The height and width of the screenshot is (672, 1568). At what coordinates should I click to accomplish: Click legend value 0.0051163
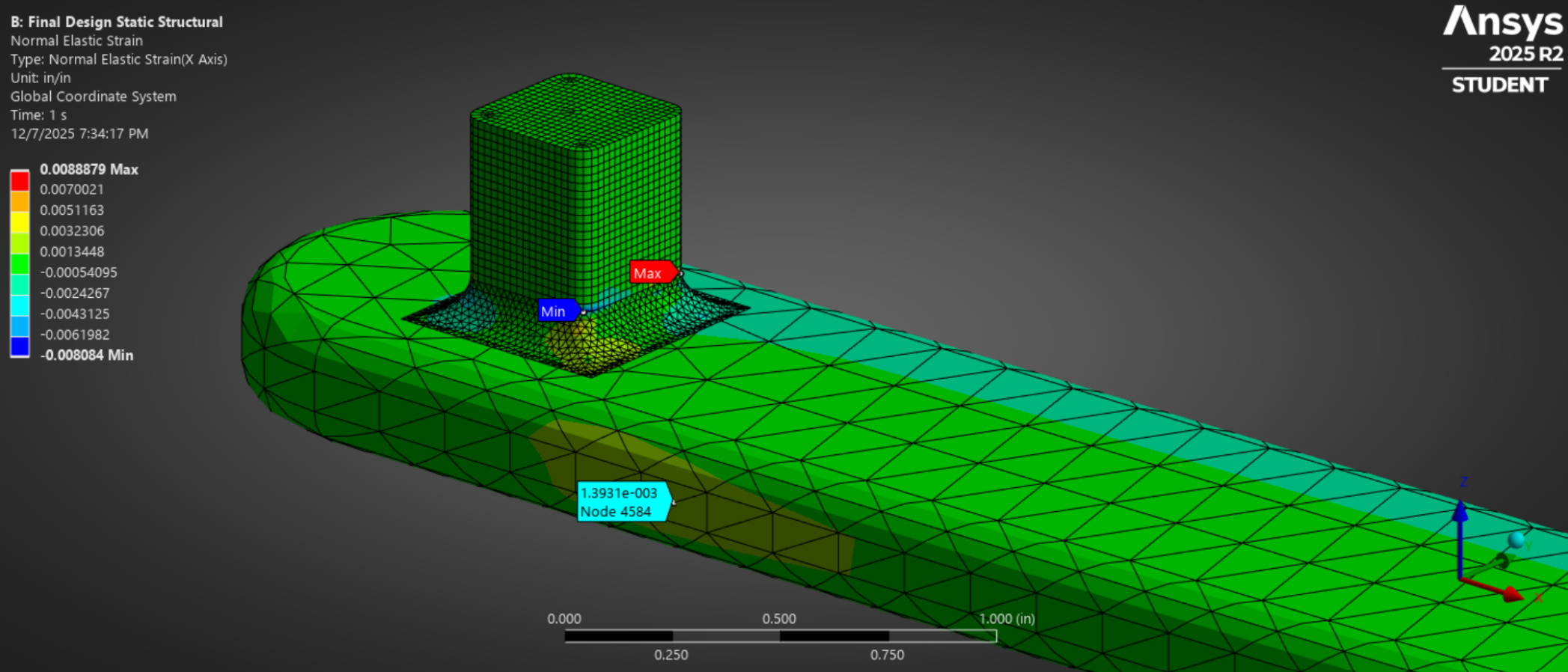point(72,210)
